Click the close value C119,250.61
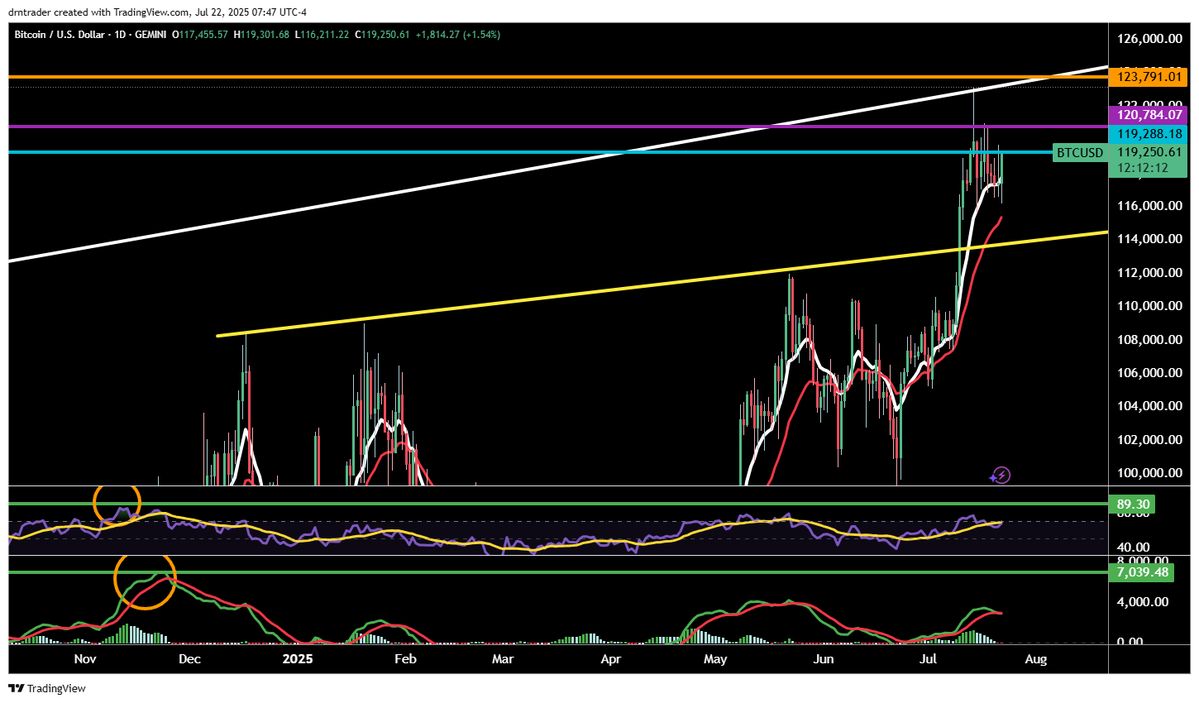This screenshot has height=703, width=1199. click(x=382, y=34)
